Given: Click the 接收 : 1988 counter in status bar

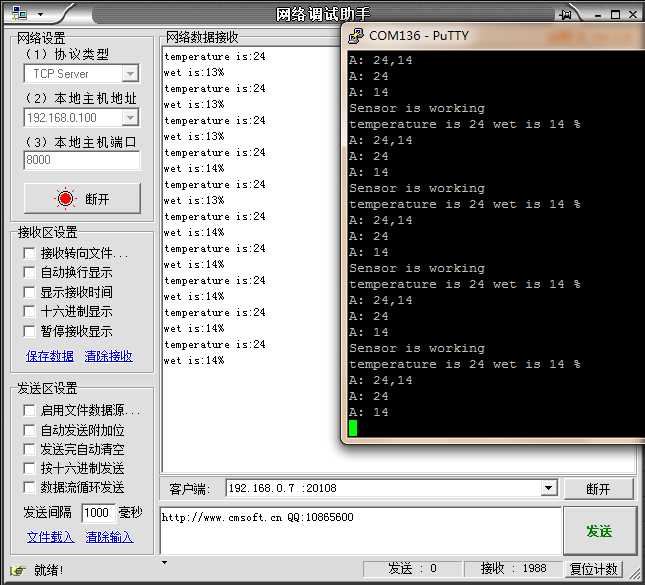Looking at the screenshot, I should 513,569.
